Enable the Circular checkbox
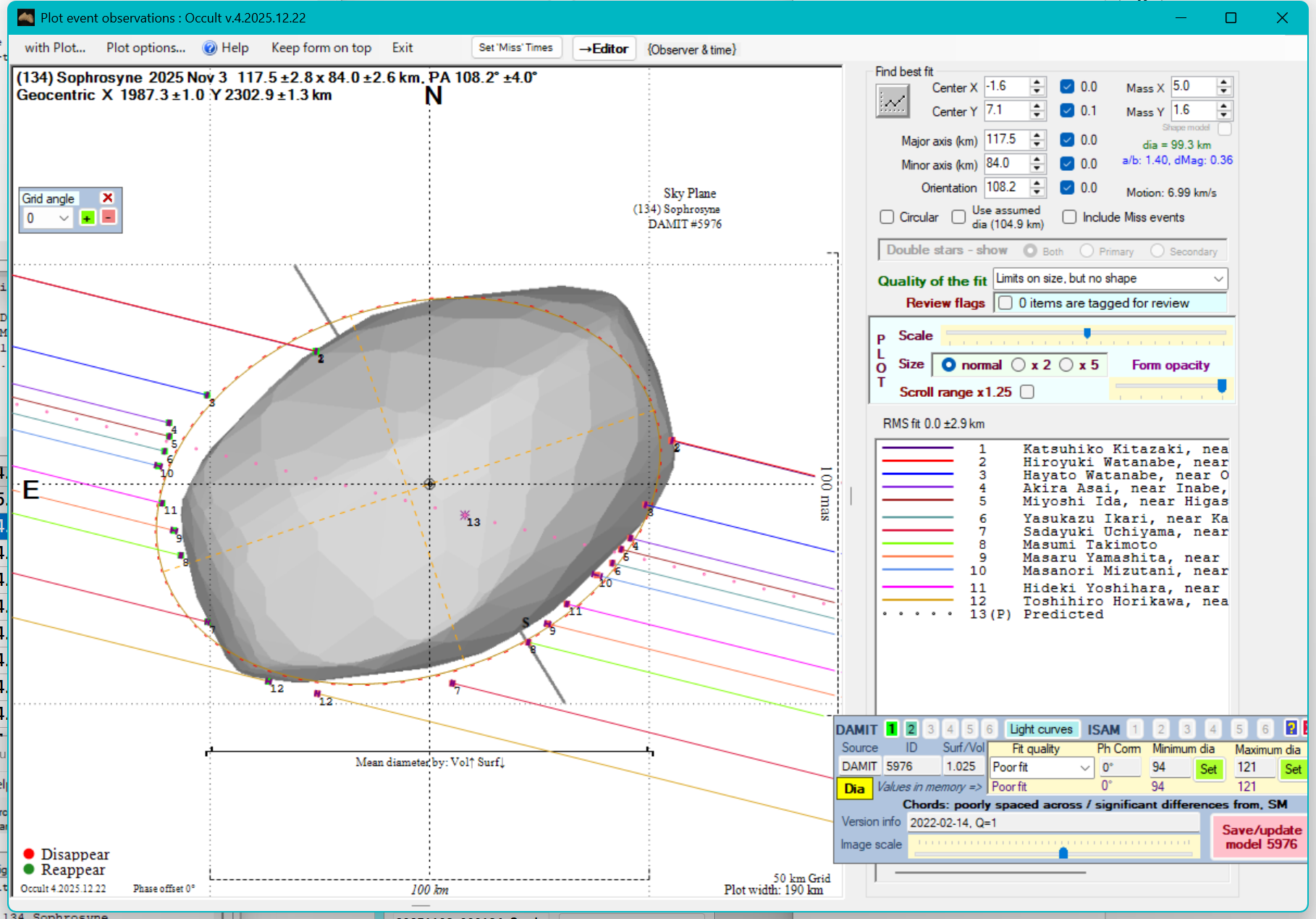Image resolution: width=1316 pixels, height=919 pixels. click(x=887, y=217)
